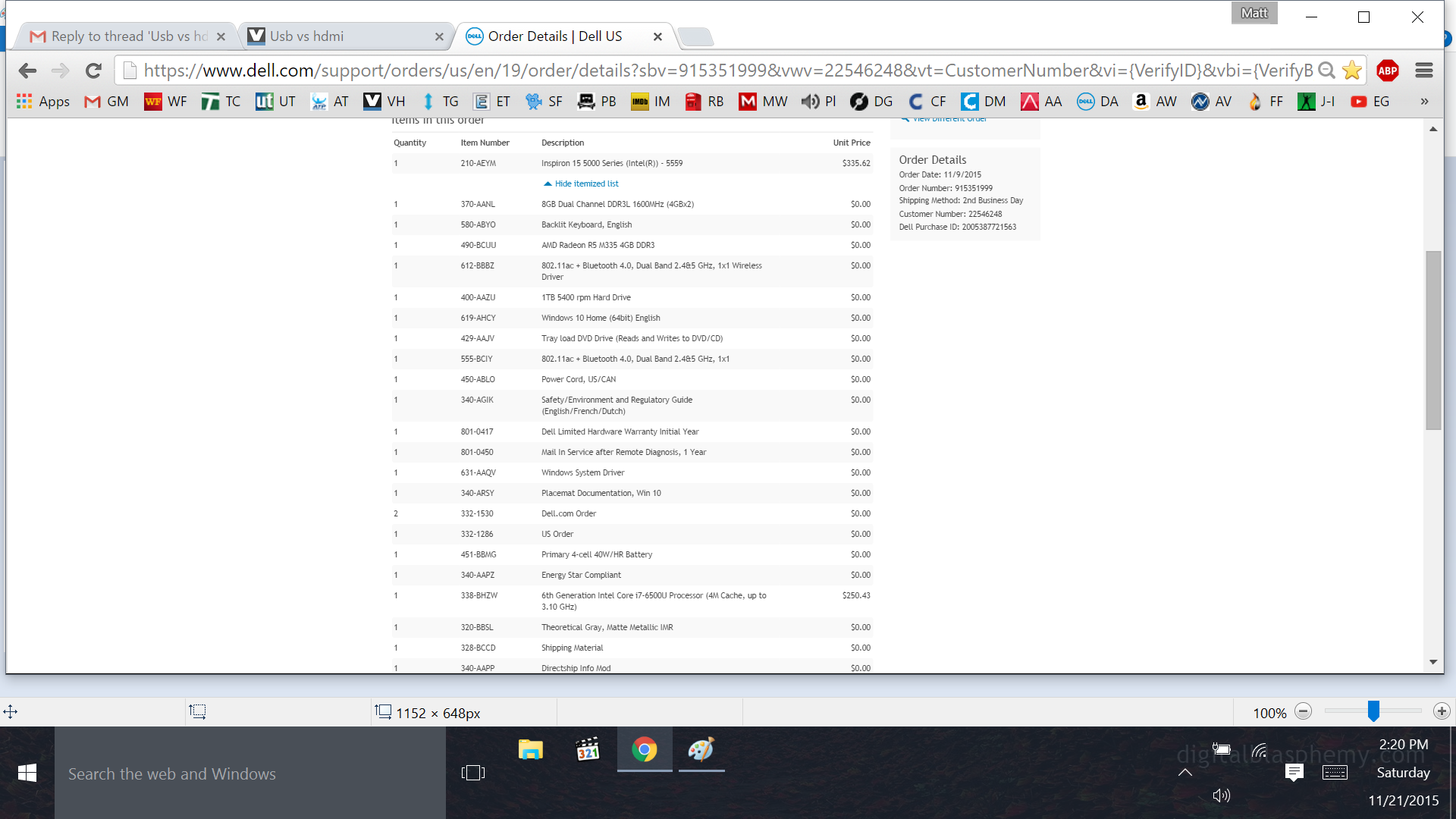Open the volume control in tray

[1221, 795]
